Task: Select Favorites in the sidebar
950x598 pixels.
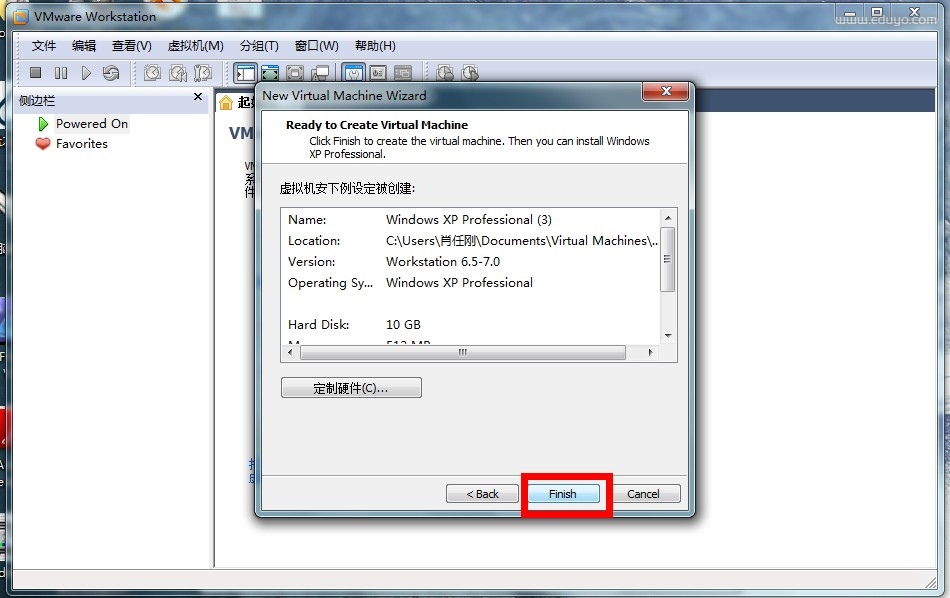Action: pos(81,144)
